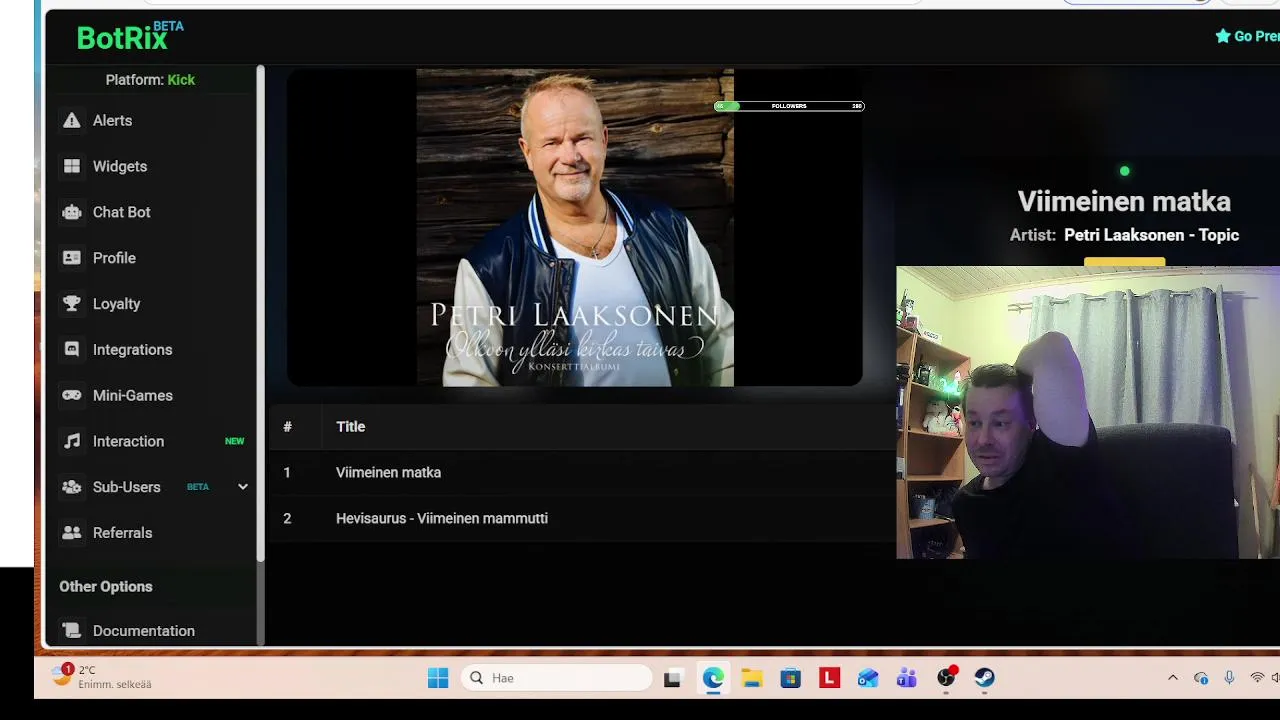Open Outlook on taskbar
The width and height of the screenshot is (1280, 720).
[x=868, y=678]
